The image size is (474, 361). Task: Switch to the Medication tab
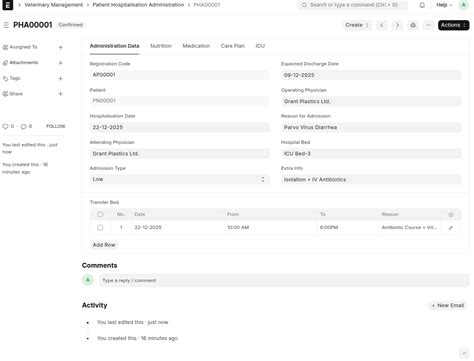pyautogui.click(x=196, y=46)
